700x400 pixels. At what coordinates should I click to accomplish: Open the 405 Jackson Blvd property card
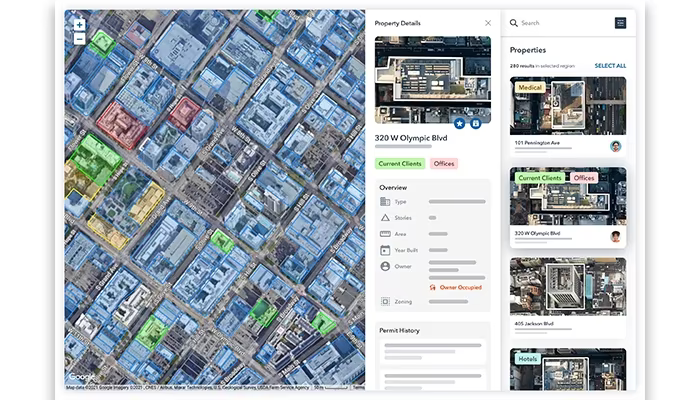[568, 298]
